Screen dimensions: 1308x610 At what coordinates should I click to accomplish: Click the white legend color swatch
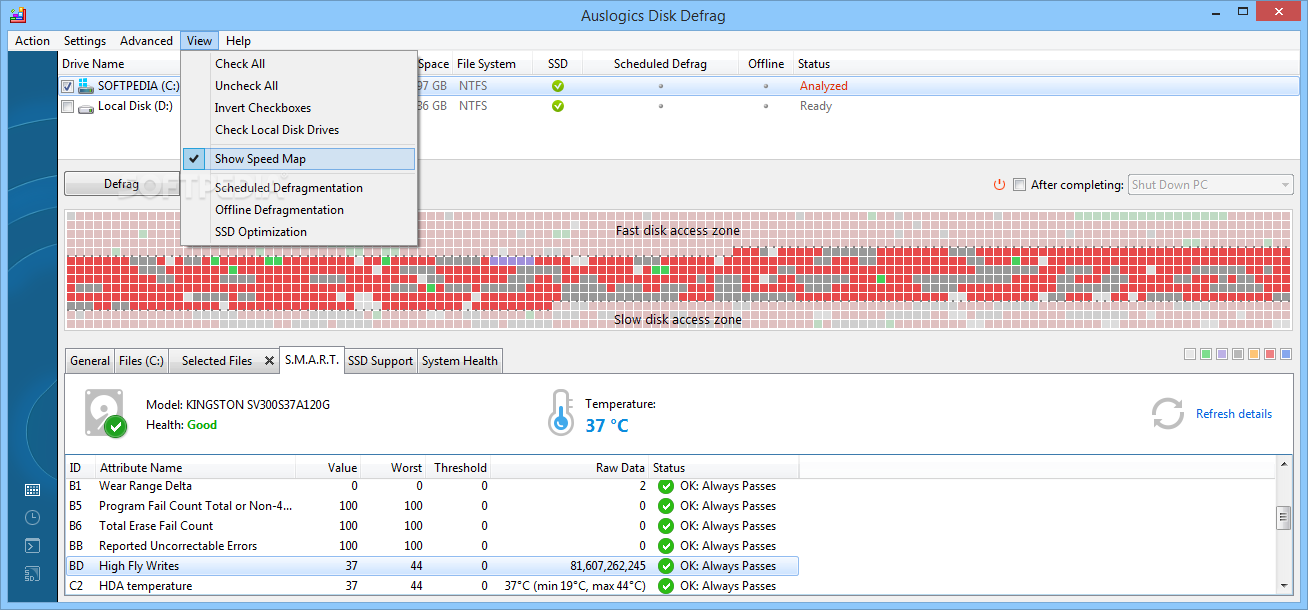(x=1190, y=354)
